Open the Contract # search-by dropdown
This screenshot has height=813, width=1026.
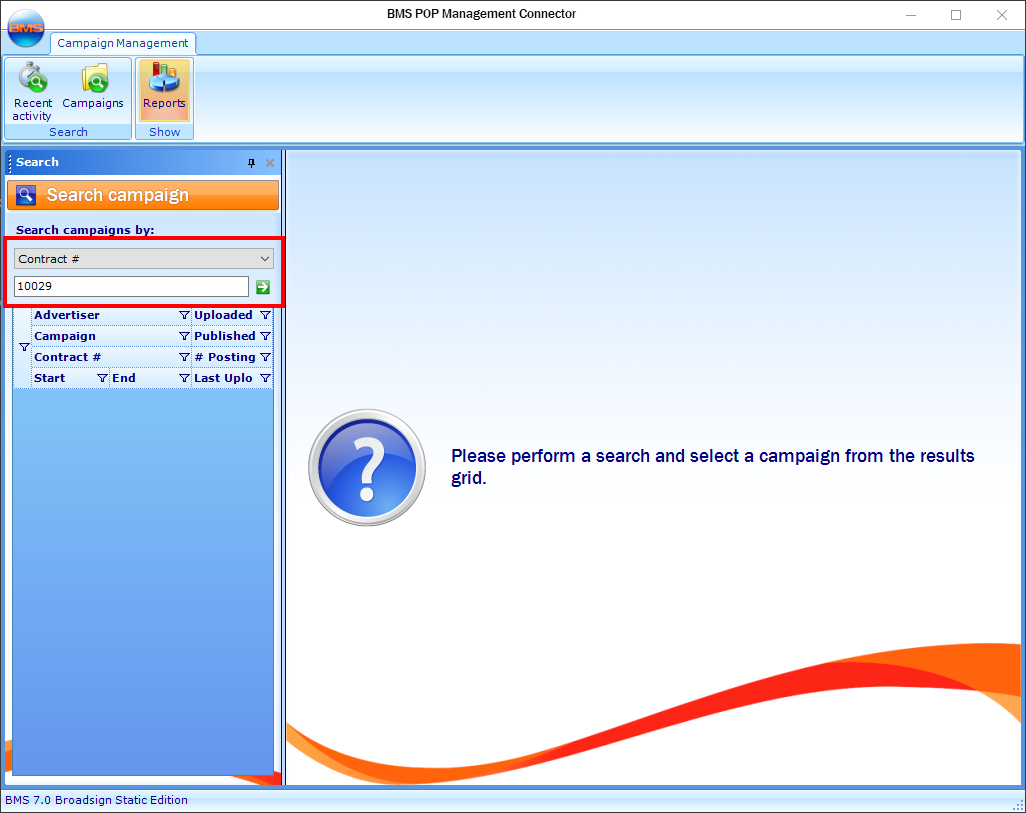click(143, 259)
